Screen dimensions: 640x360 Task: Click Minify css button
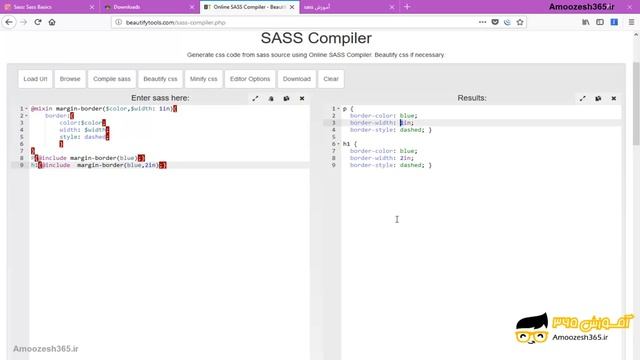204,79
